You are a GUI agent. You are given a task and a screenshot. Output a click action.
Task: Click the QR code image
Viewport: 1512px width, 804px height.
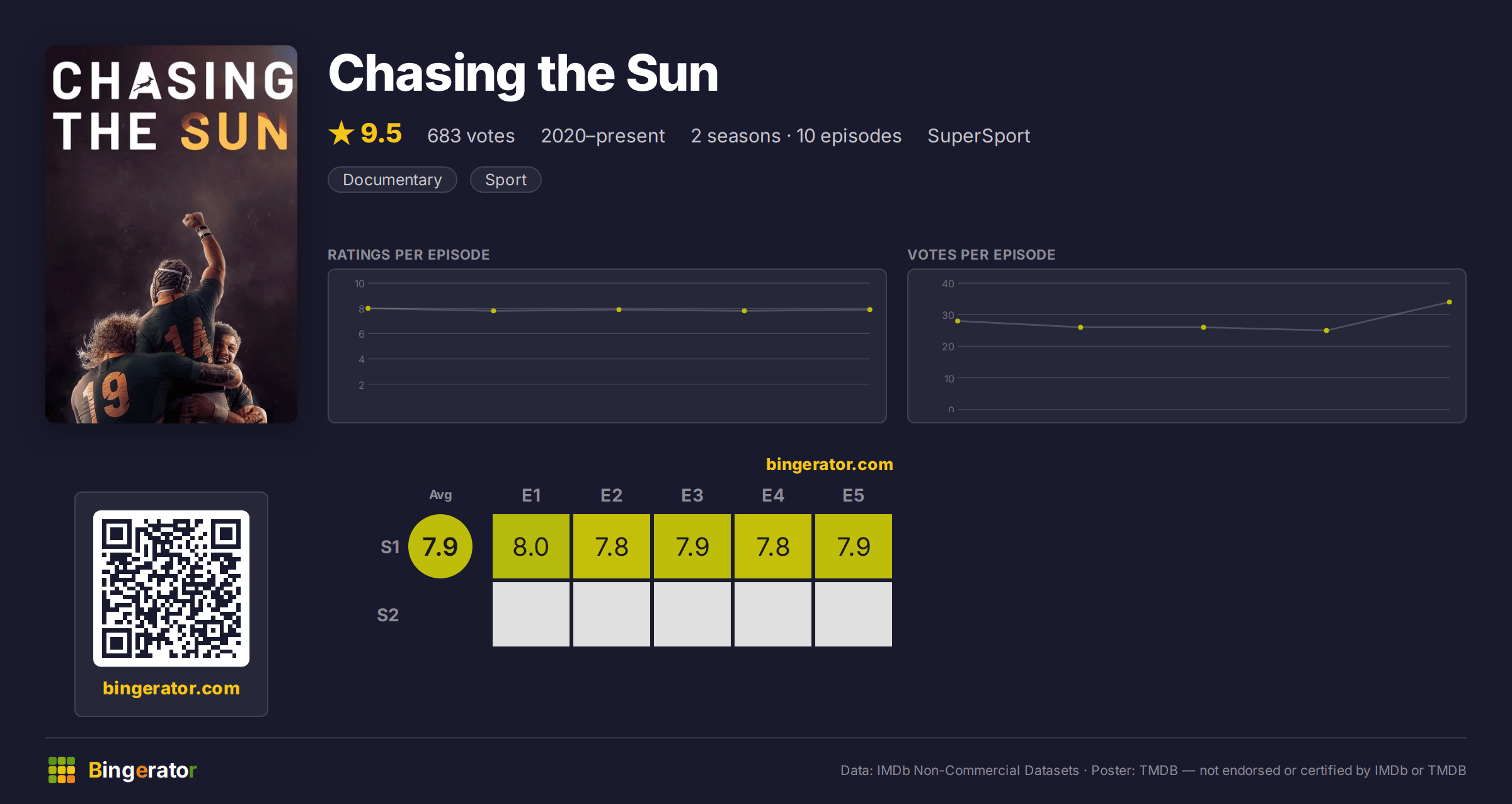pyautogui.click(x=171, y=589)
